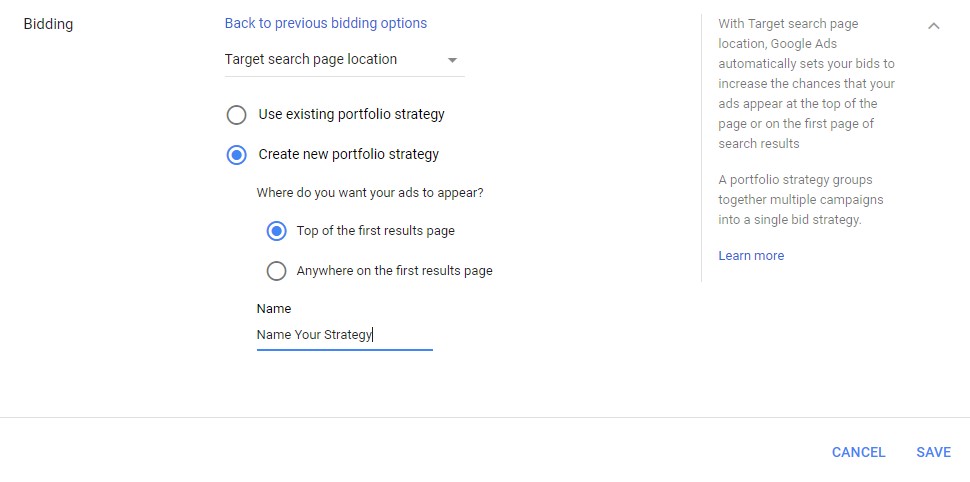This screenshot has width=970, height=482.
Task: Collapse the Bidding section with the chevron
Action: pos(933,26)
